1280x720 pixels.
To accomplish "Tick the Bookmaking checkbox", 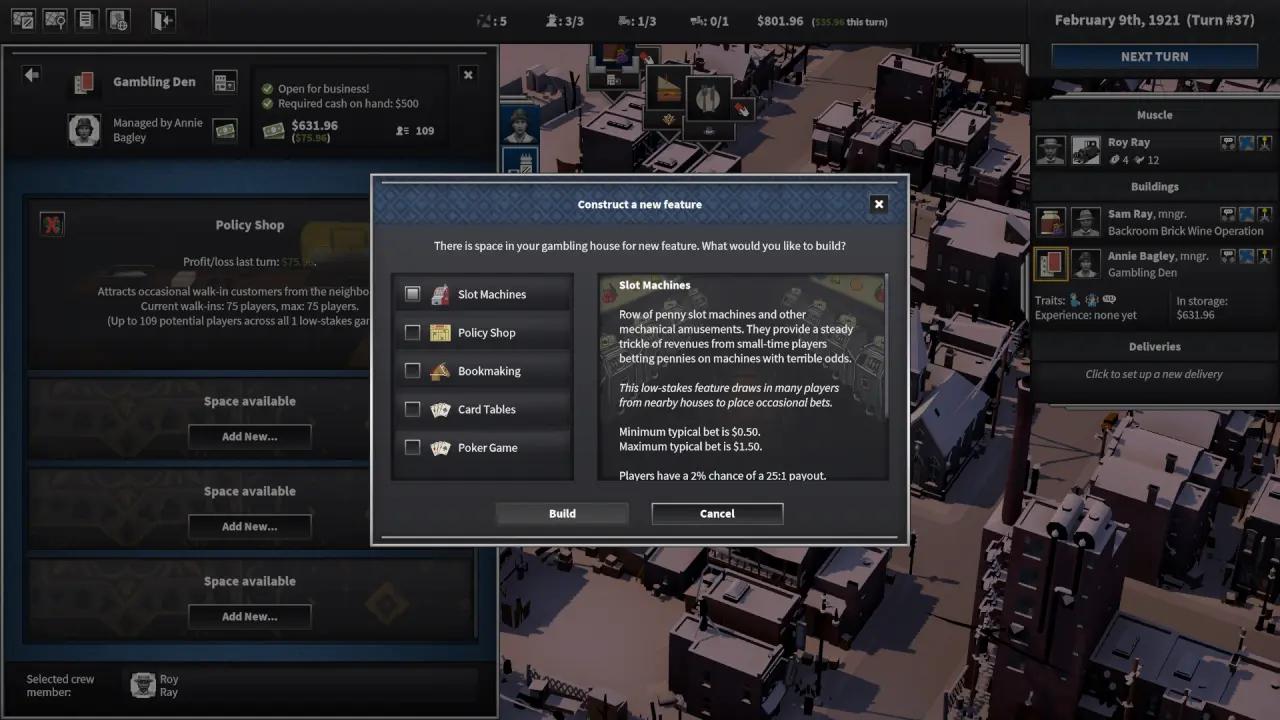I will (x=412, y=371).
